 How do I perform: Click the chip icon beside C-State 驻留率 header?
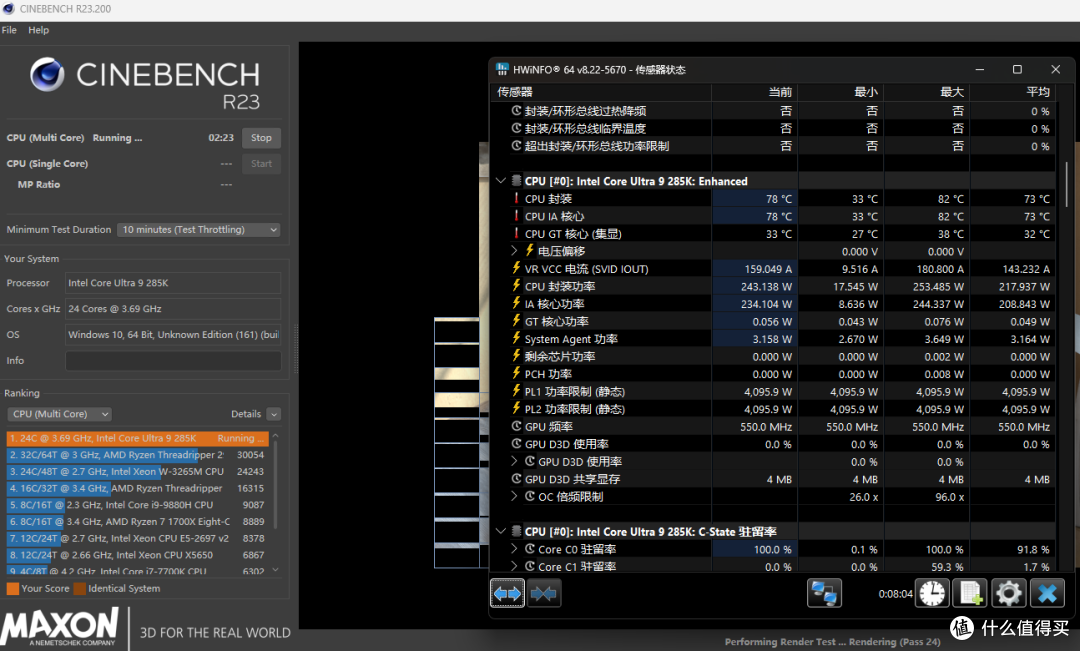[516, 531]
